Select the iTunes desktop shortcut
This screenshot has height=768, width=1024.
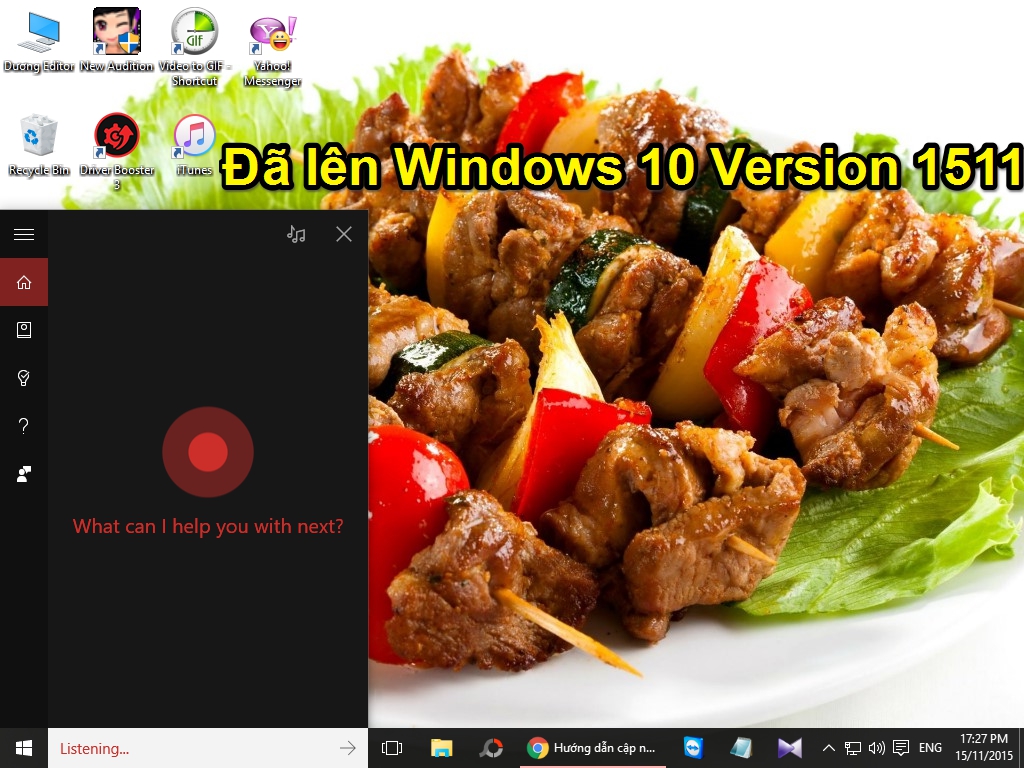pyautogui.click(x=195, y=145)
